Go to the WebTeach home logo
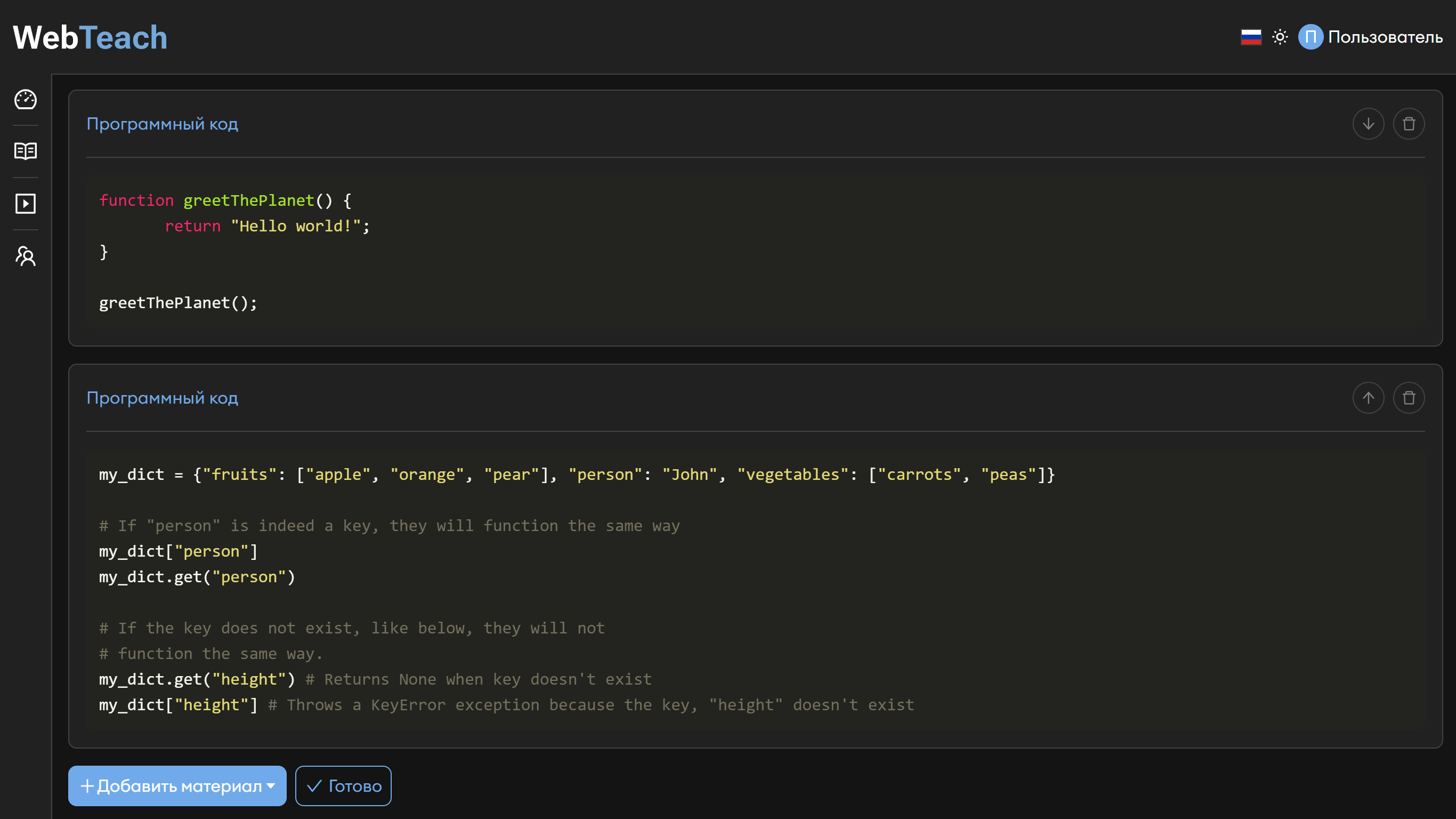 [91, 37]
